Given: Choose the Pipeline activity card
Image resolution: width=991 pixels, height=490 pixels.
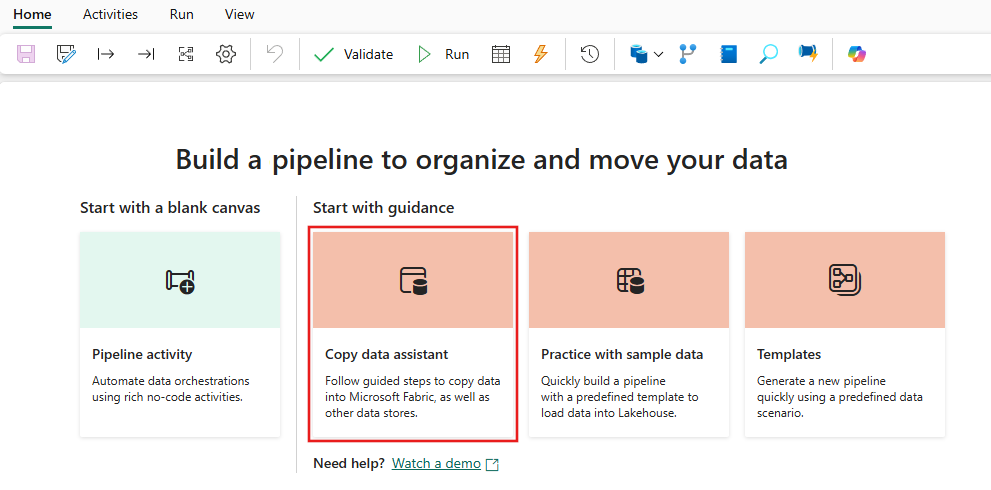Looking at the screenshot, I should [180, 333].
